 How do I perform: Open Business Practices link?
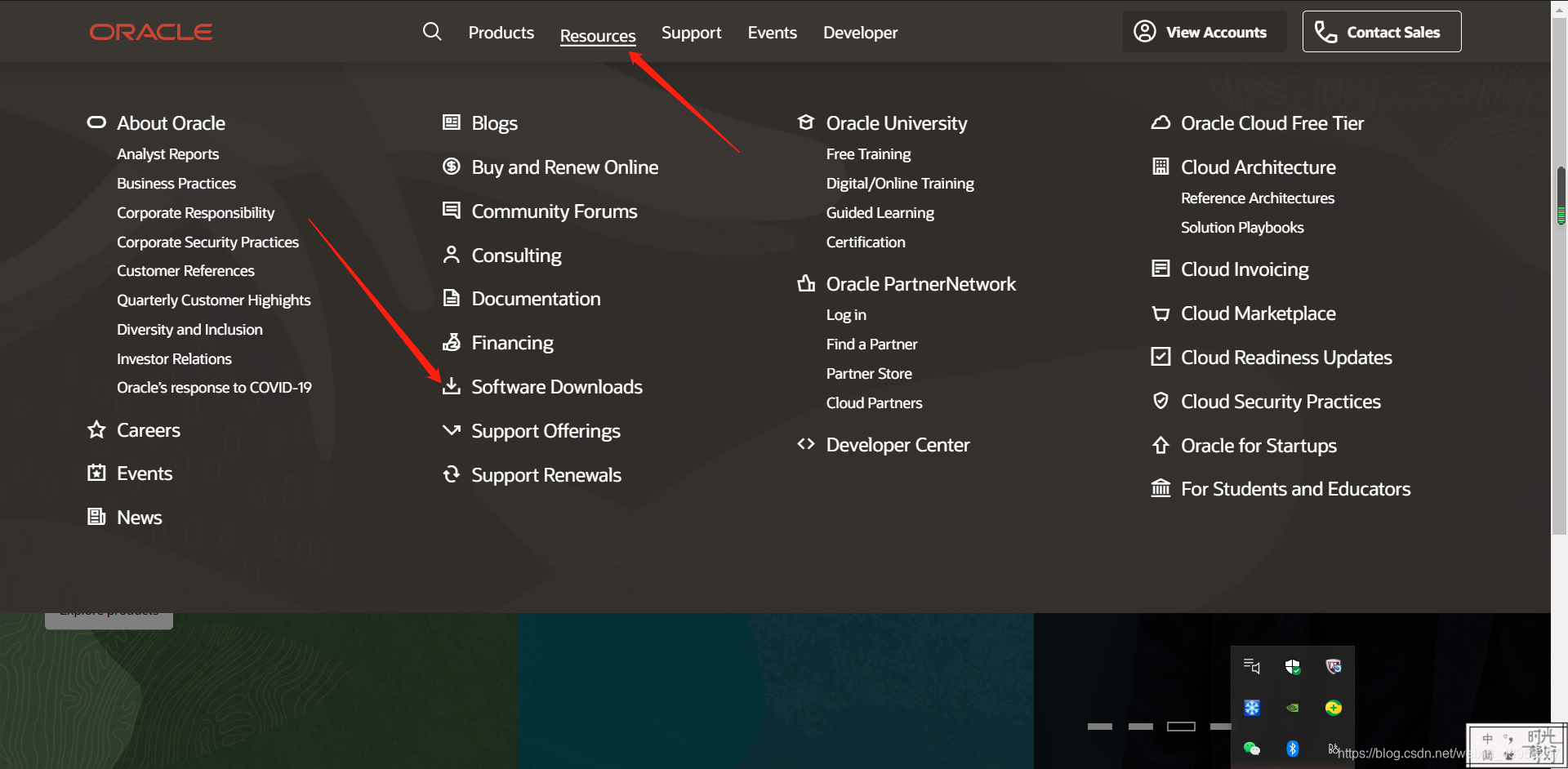click(176, 184)
